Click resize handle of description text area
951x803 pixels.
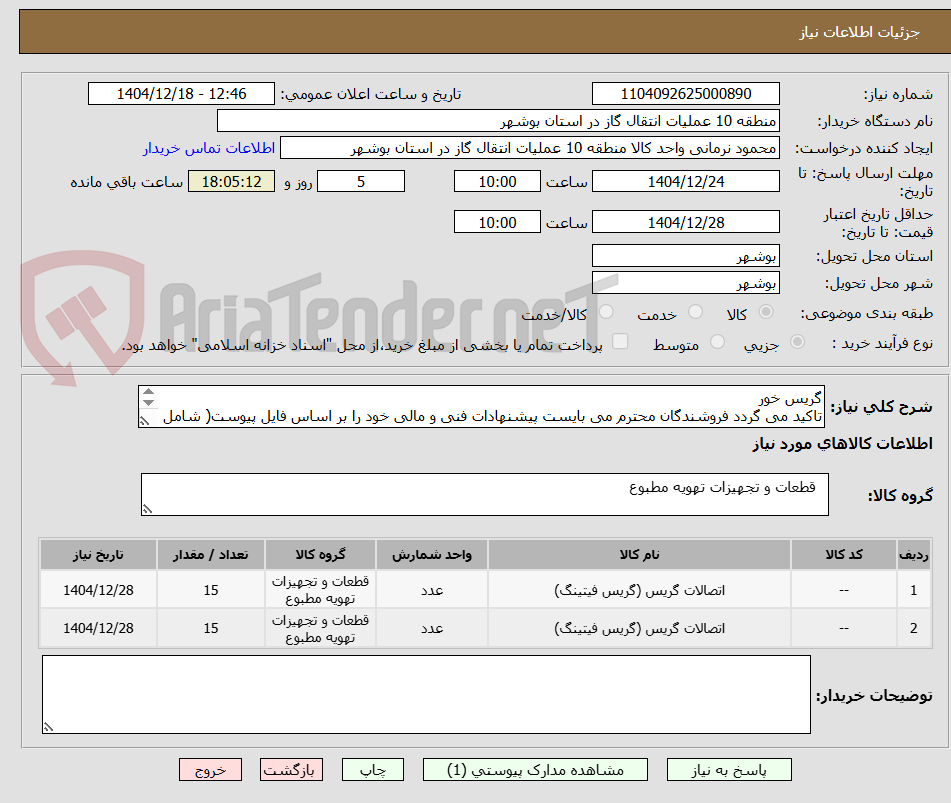(144, 420)
